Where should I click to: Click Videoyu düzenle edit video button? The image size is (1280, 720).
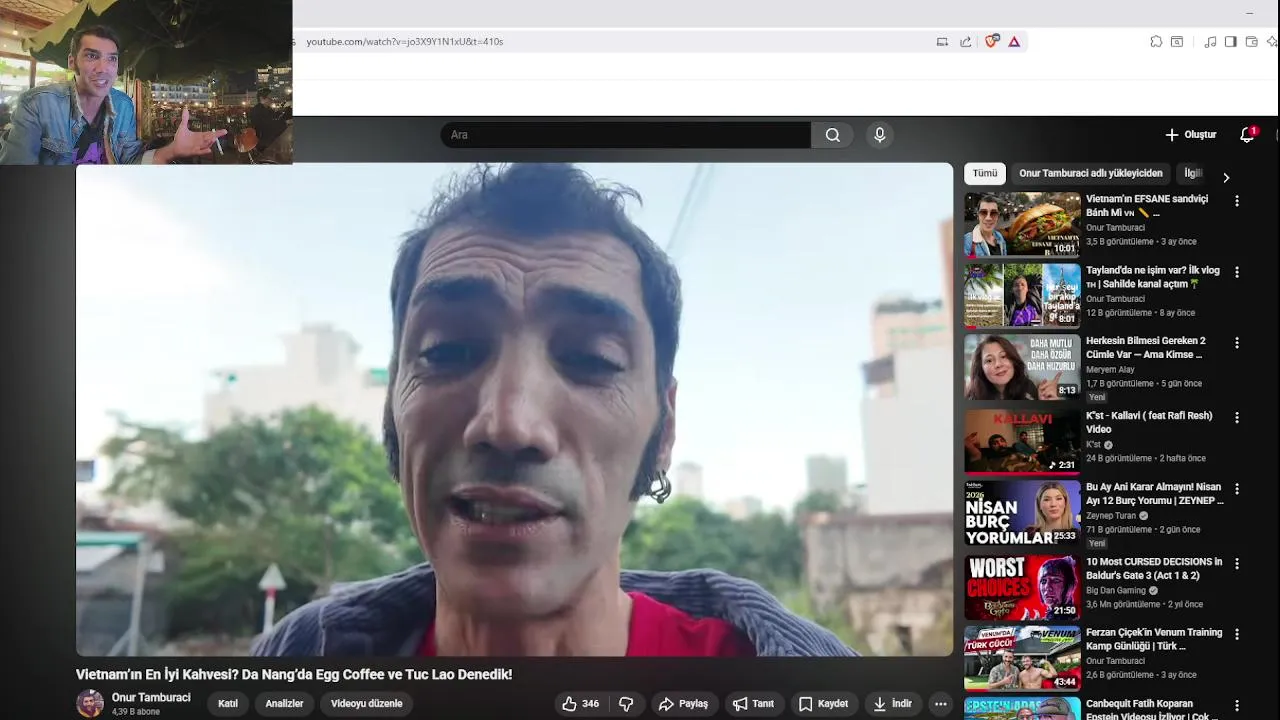pyautogui.click(x=366, y=704)
